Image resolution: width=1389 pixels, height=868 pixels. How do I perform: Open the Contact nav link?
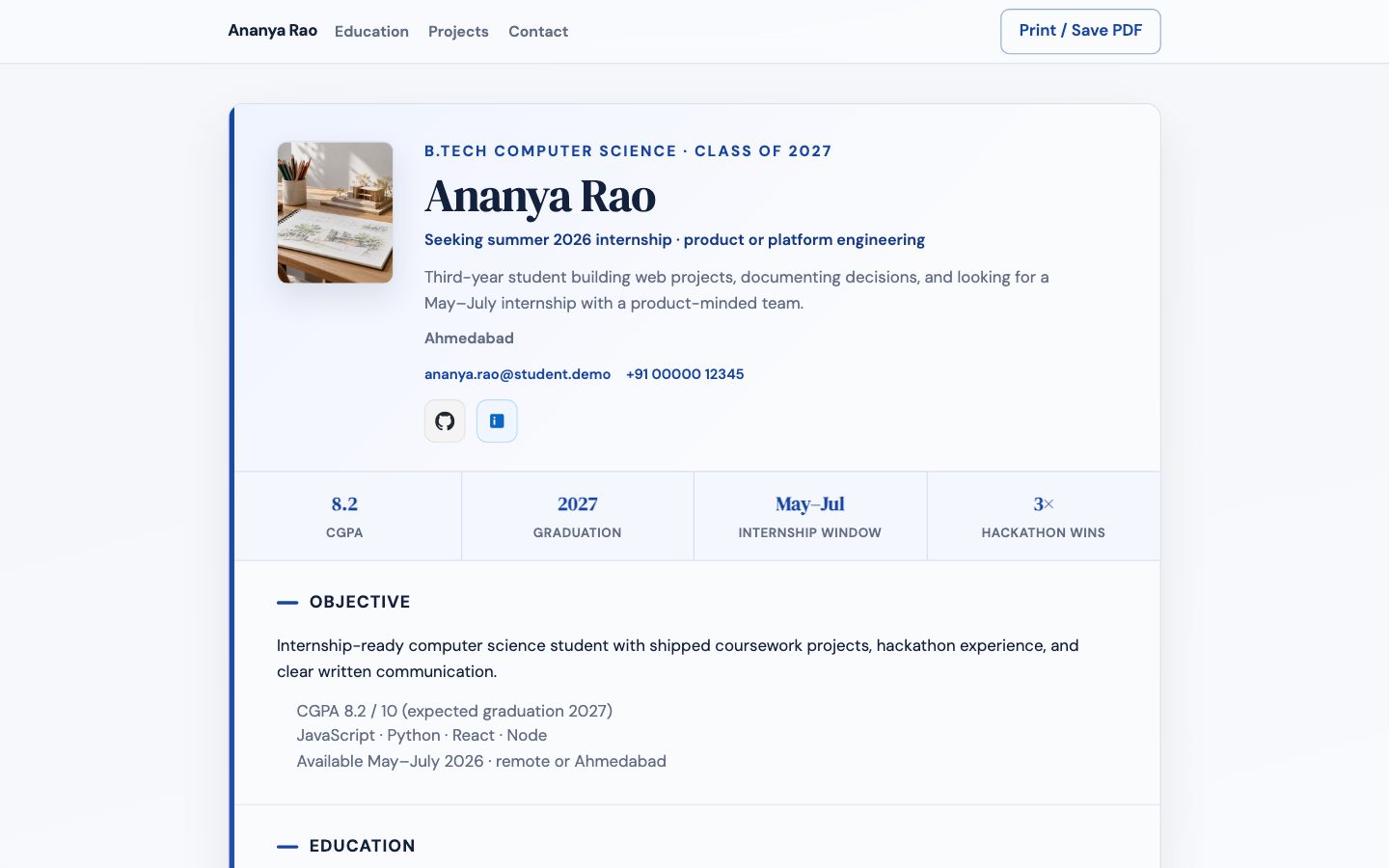538,32
